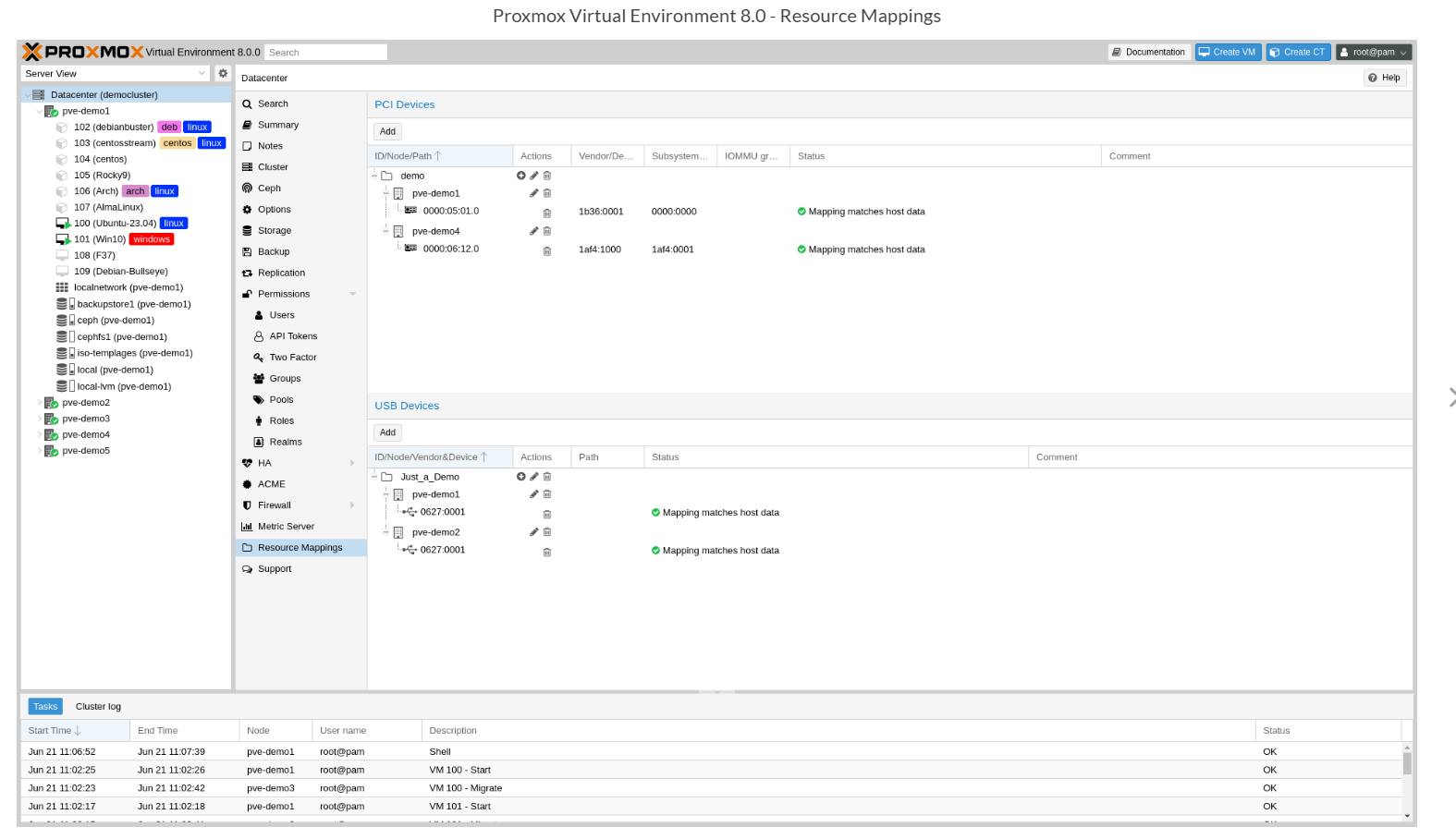Viewport: 1456px width, 839px height.
Task: Click Add under USB Devices
Action: point(387,432)
